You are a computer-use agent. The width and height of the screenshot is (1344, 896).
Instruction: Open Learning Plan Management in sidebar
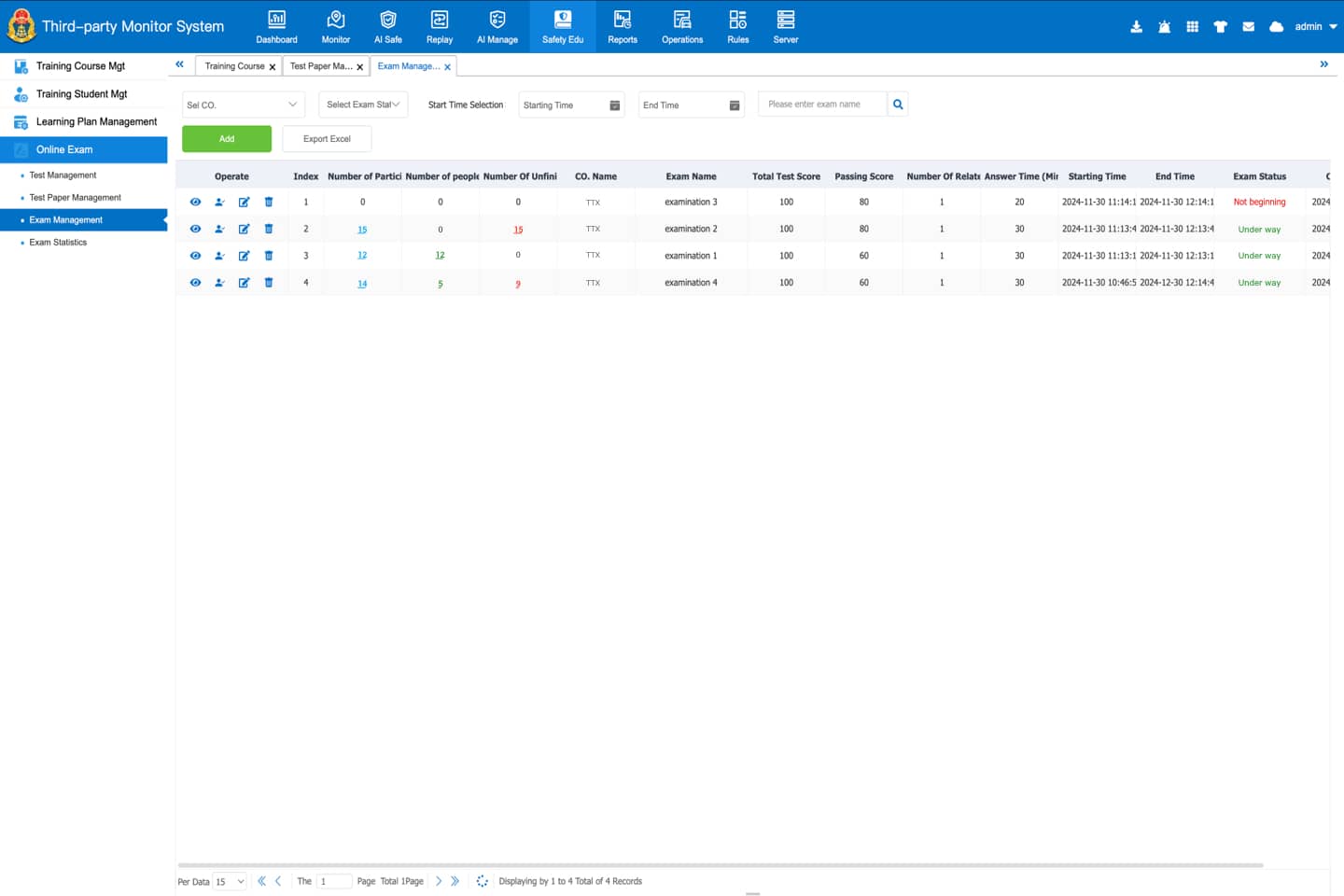pyautogui.click(x=84, y=122)
